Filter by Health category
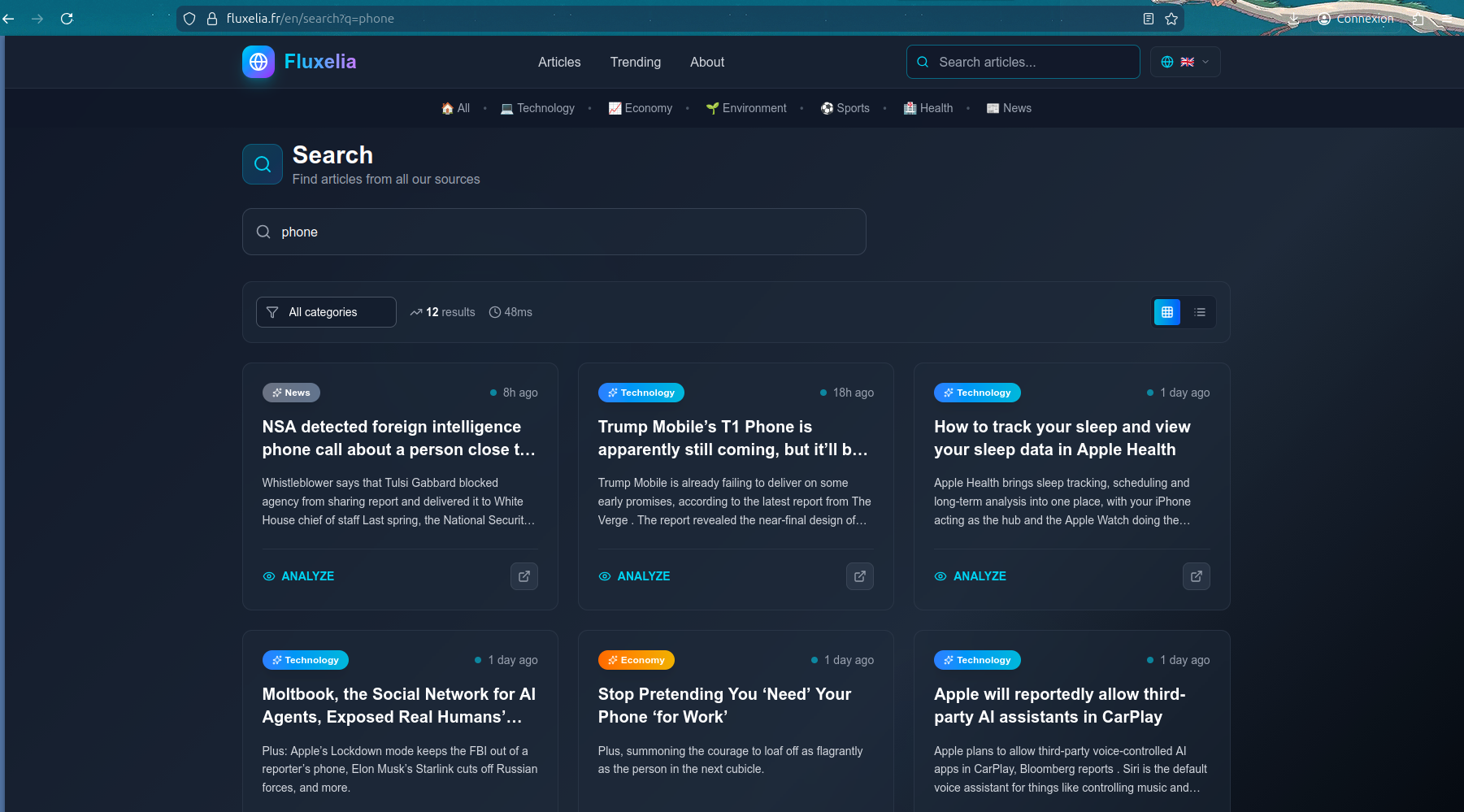1464x812 pixels. point(928,108)
